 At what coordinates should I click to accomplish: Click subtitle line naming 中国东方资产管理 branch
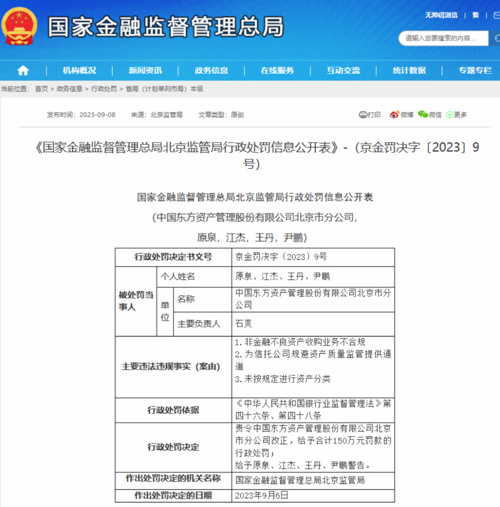tap(255, 218)
